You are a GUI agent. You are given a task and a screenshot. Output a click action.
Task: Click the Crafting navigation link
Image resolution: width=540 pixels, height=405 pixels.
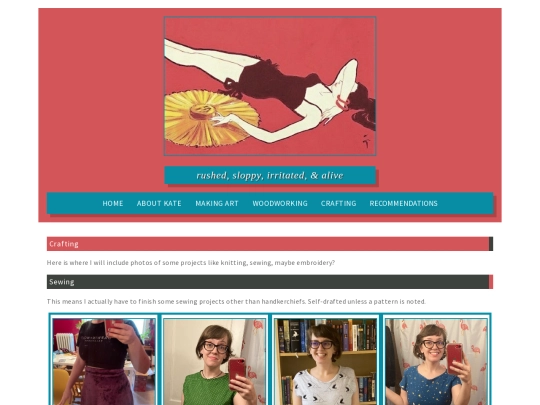click(x=339, y=203)
